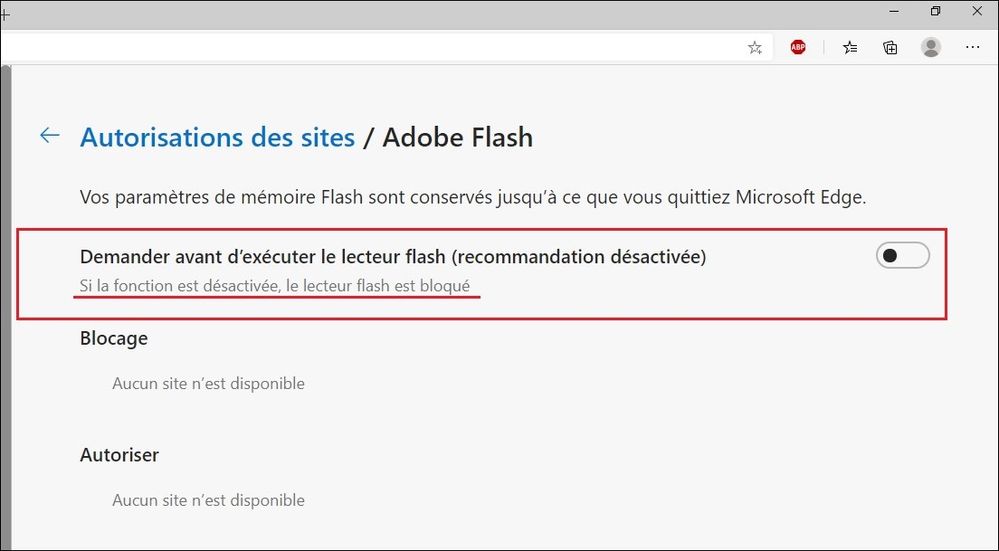Open a new tab with the plus icon
The width and height of the screenshot is (999, 551).
tap(4, 13)
